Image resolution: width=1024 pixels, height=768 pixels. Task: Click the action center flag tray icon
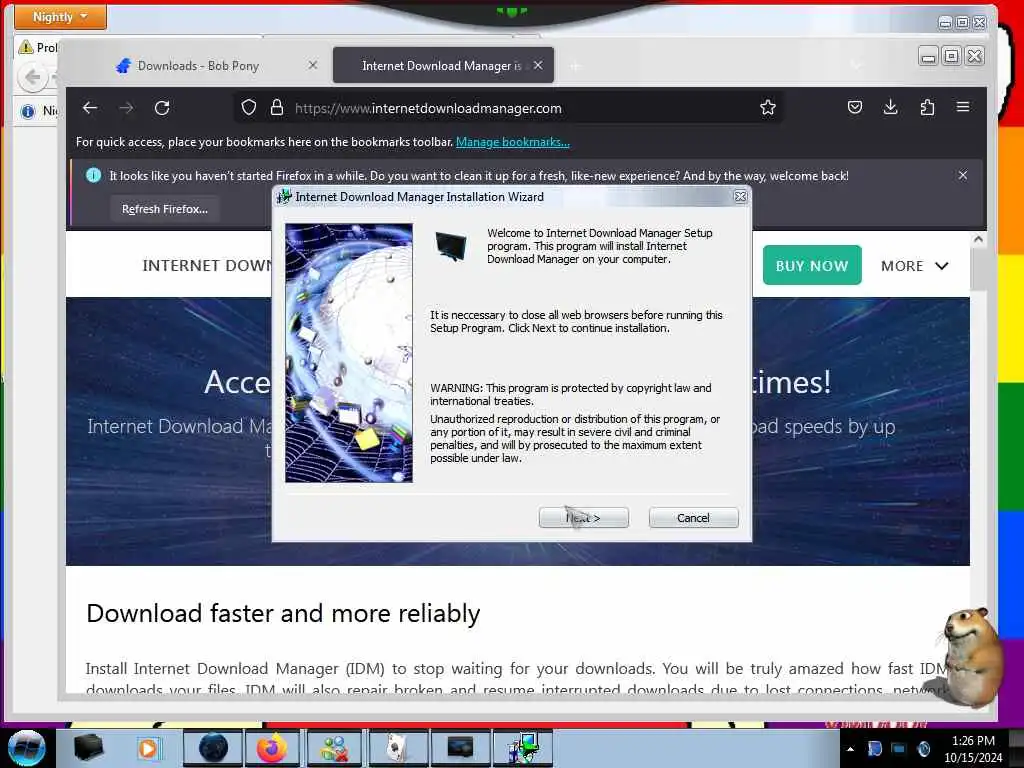(x=874, y=749)
